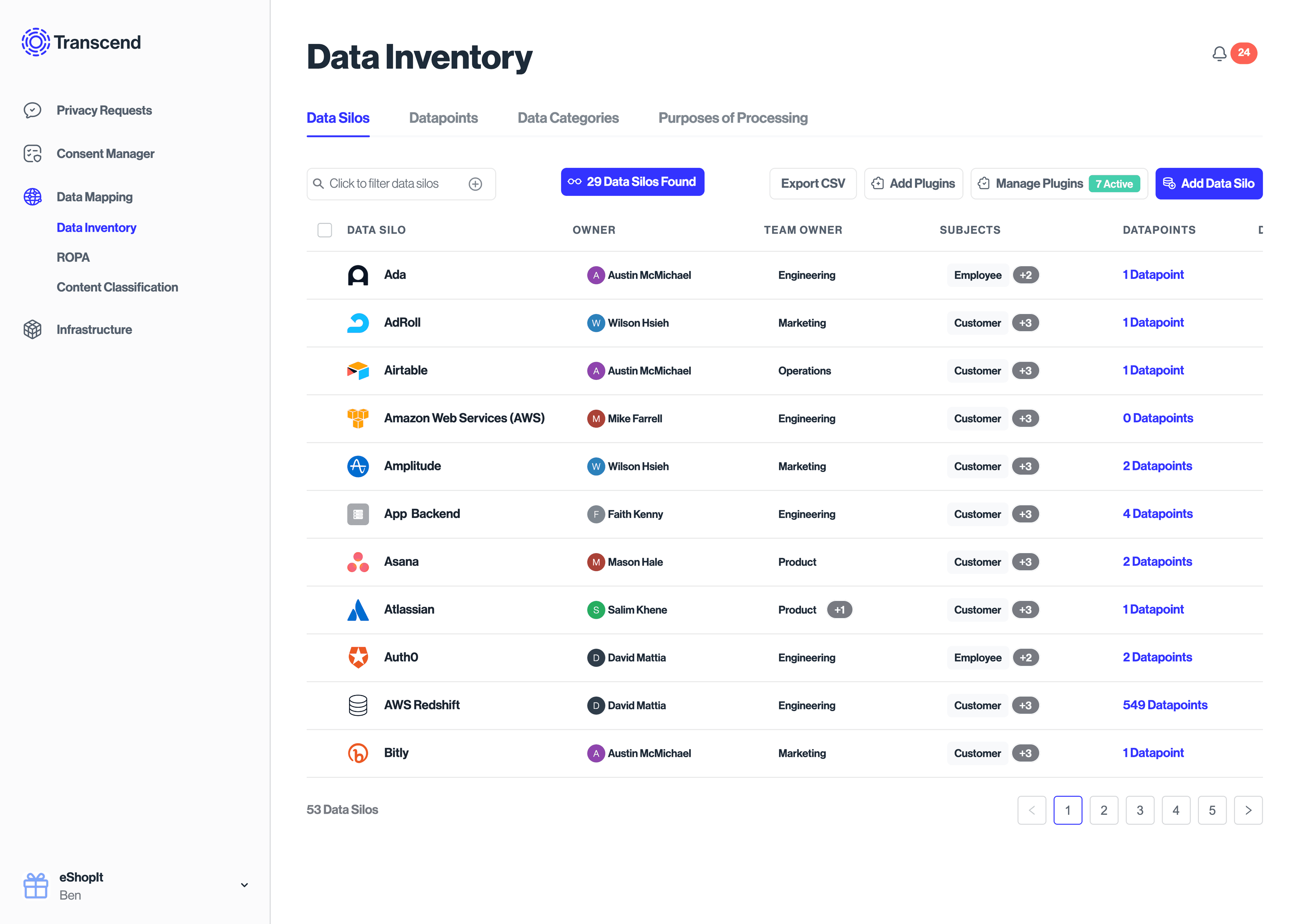Click the plus icon in filter box
This screenshot has width=1299, height=924.
476,184
